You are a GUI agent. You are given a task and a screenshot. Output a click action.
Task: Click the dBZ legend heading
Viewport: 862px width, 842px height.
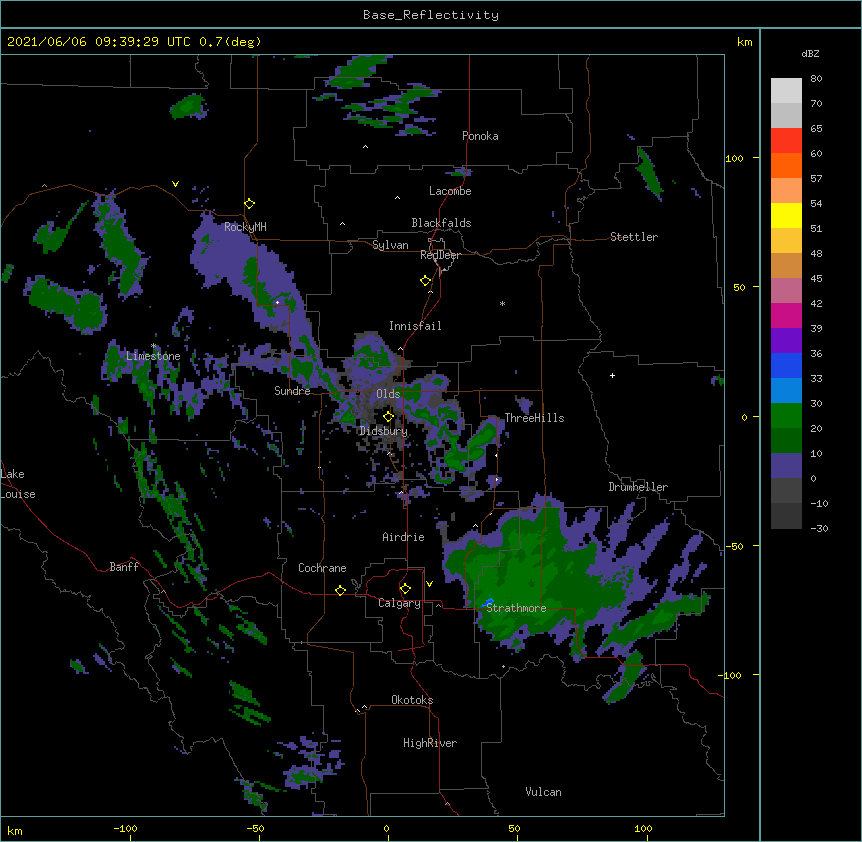coord(810,53)
